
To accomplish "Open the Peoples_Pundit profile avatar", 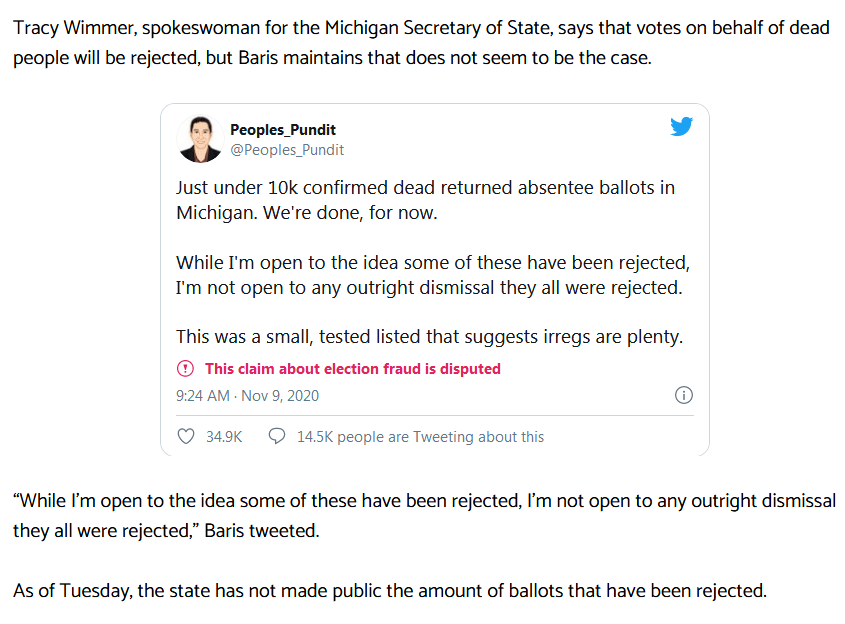I will click(200, 139).
